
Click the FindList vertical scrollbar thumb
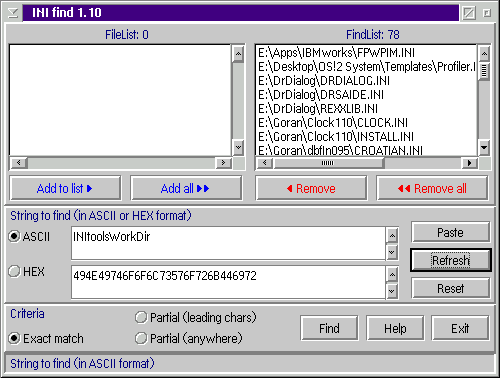pos(484,71)
